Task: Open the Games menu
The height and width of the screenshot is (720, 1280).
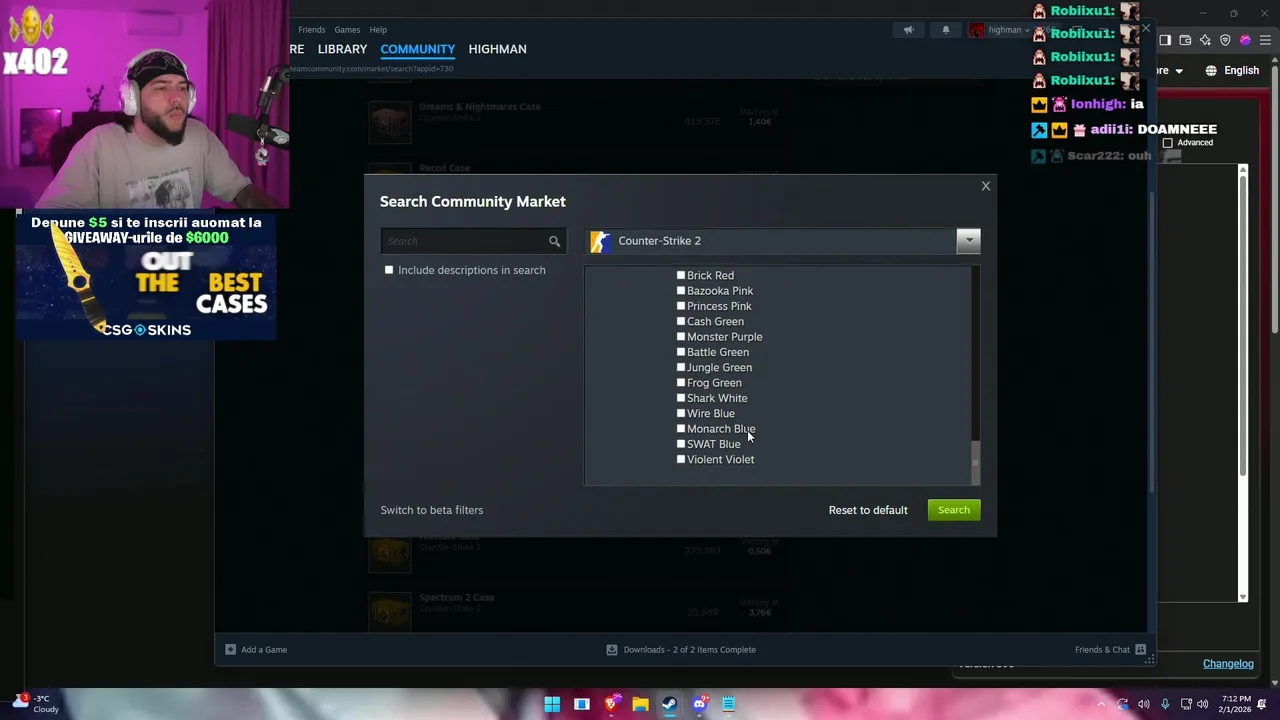Action: (x=347, y=30)
